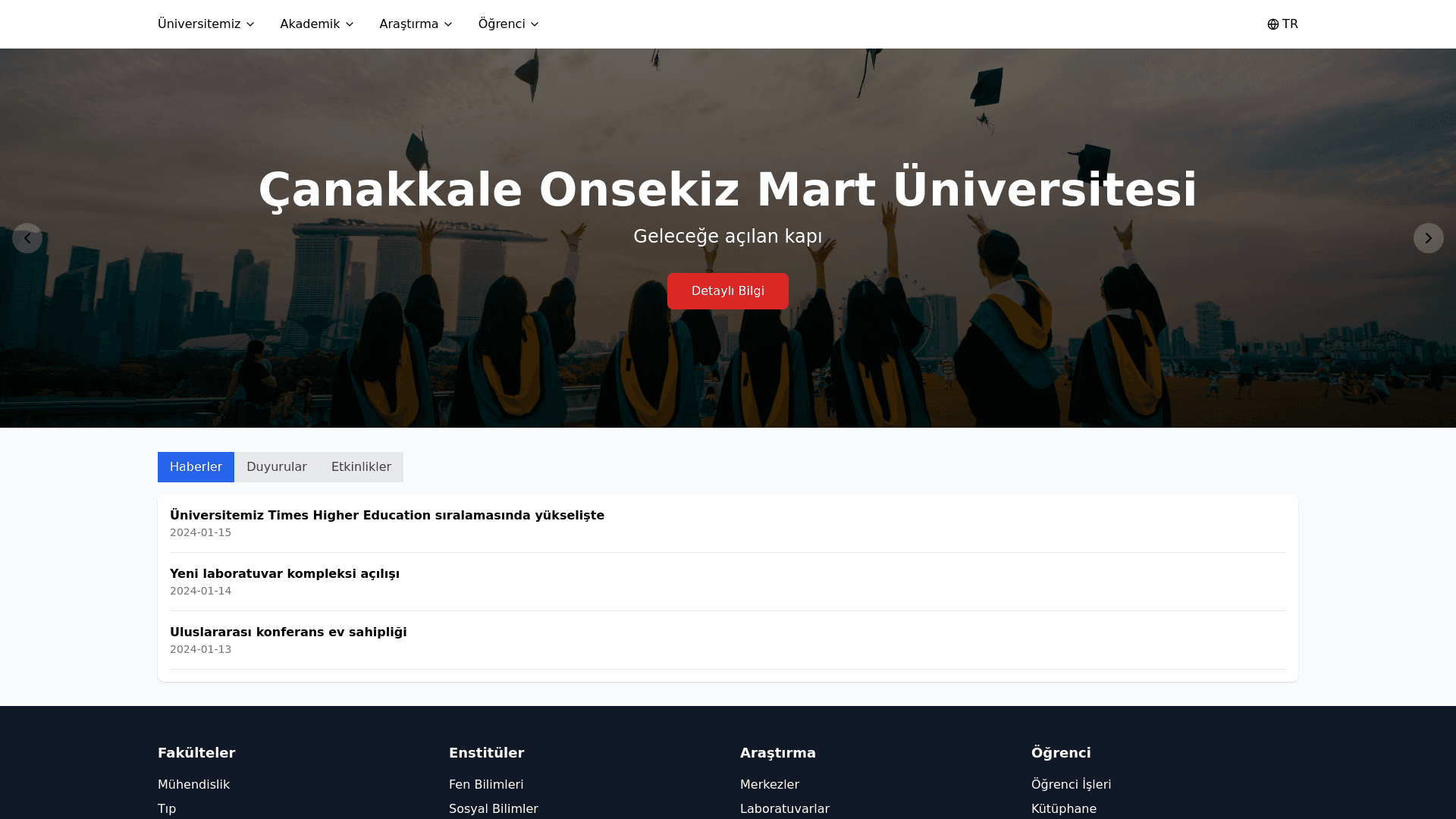Open Times Higher Education ranking news
Image resolution: width=1456 pixels, height=819 pixels.
(x=387, y=516)
